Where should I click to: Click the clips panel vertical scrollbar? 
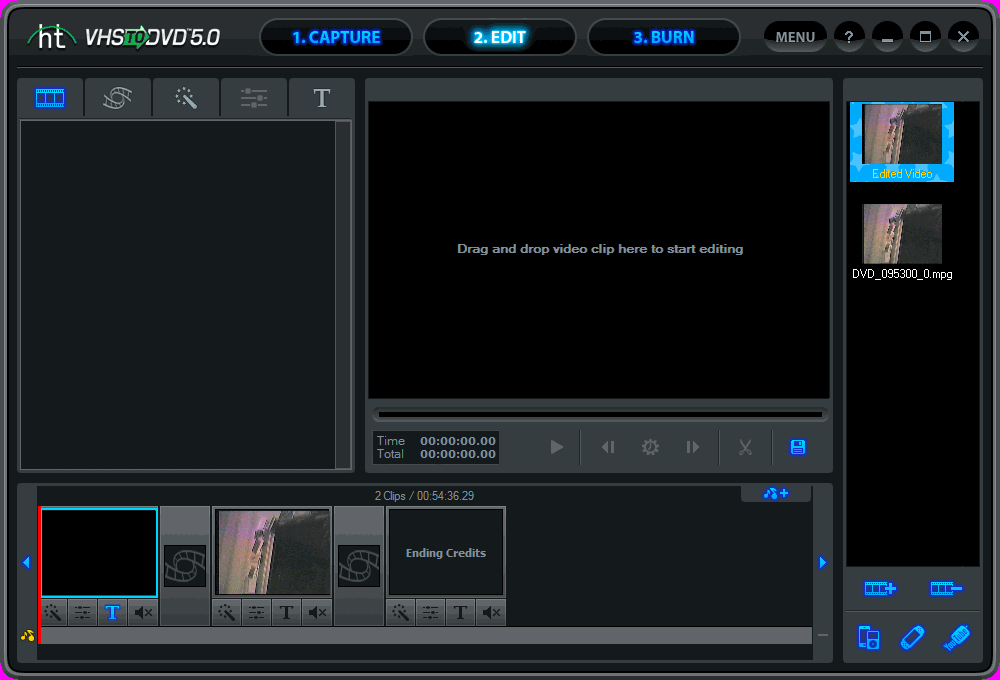point(343,295)
